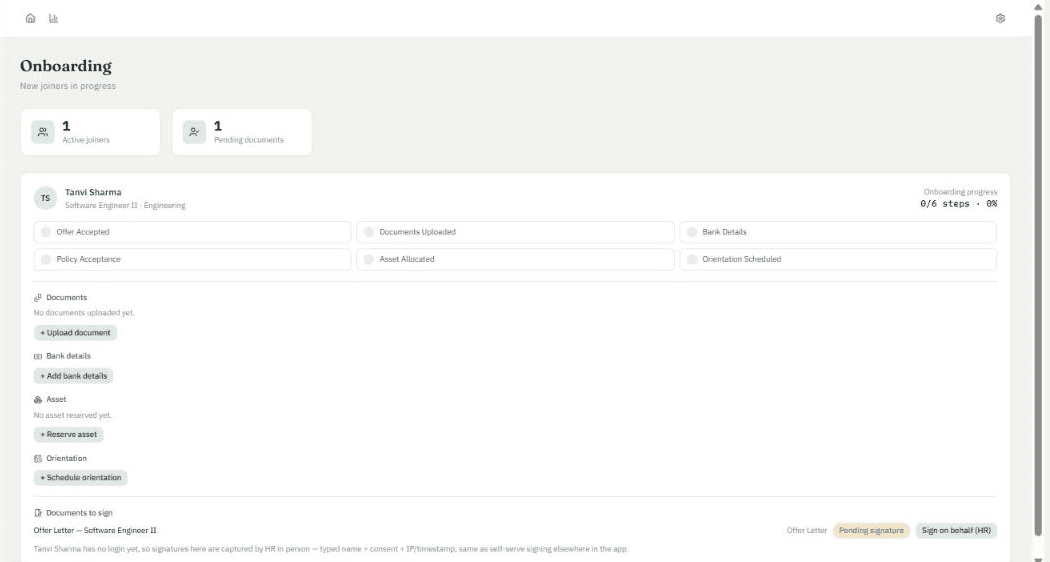Toggle the Bank Details step
The image size is (1050, 562).
click(x=838, y=232)
